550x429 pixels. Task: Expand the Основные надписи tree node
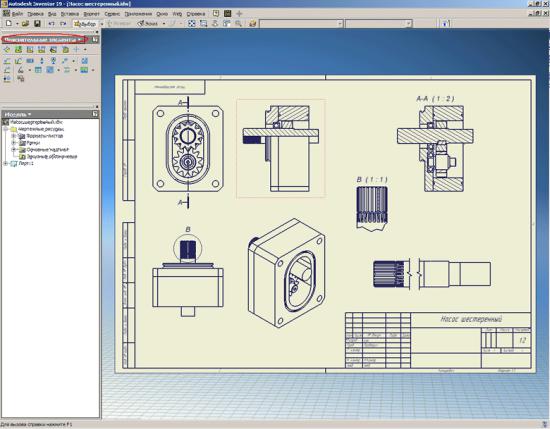coord(14,150)
